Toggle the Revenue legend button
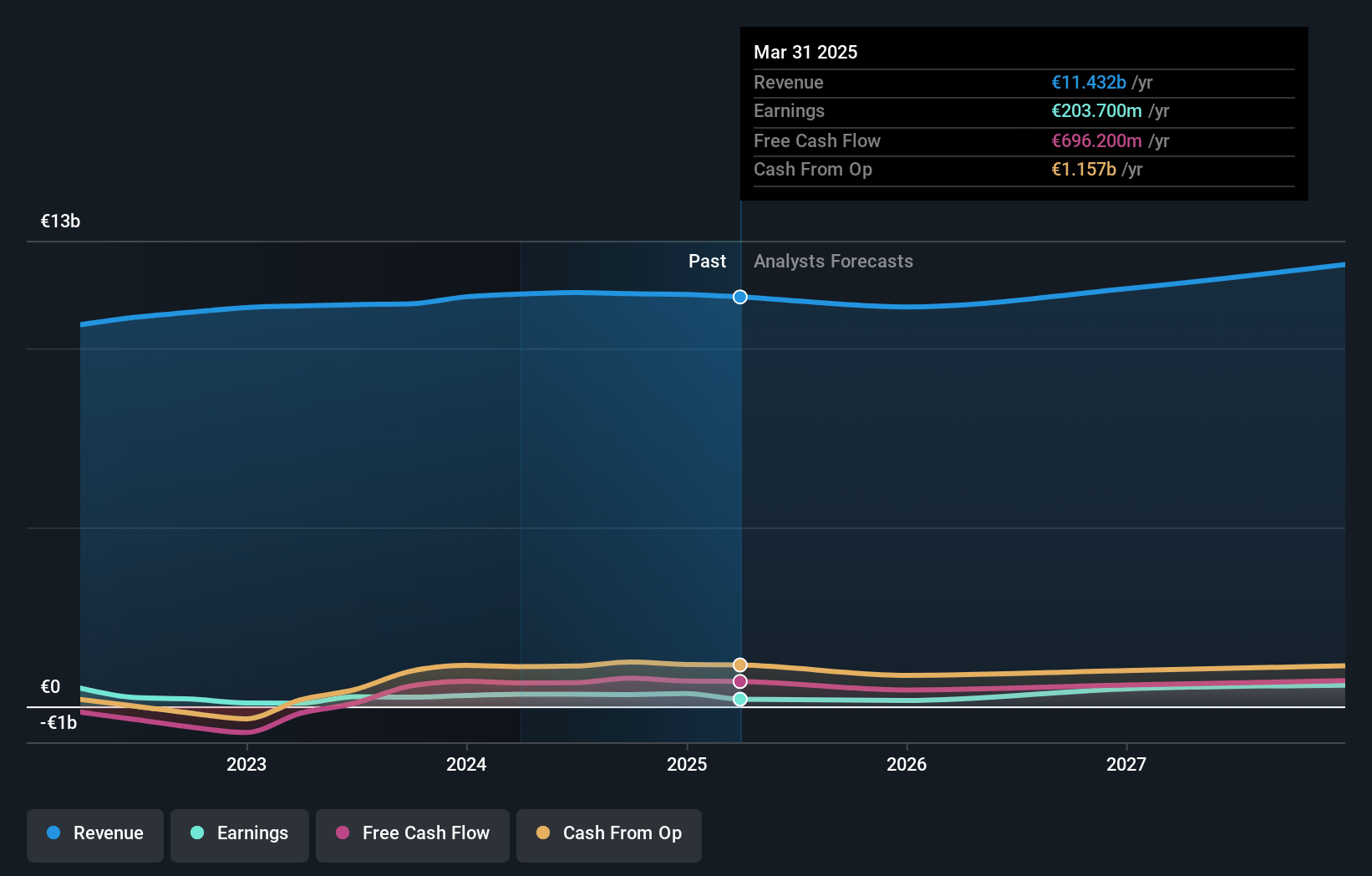 pos(95,835)
